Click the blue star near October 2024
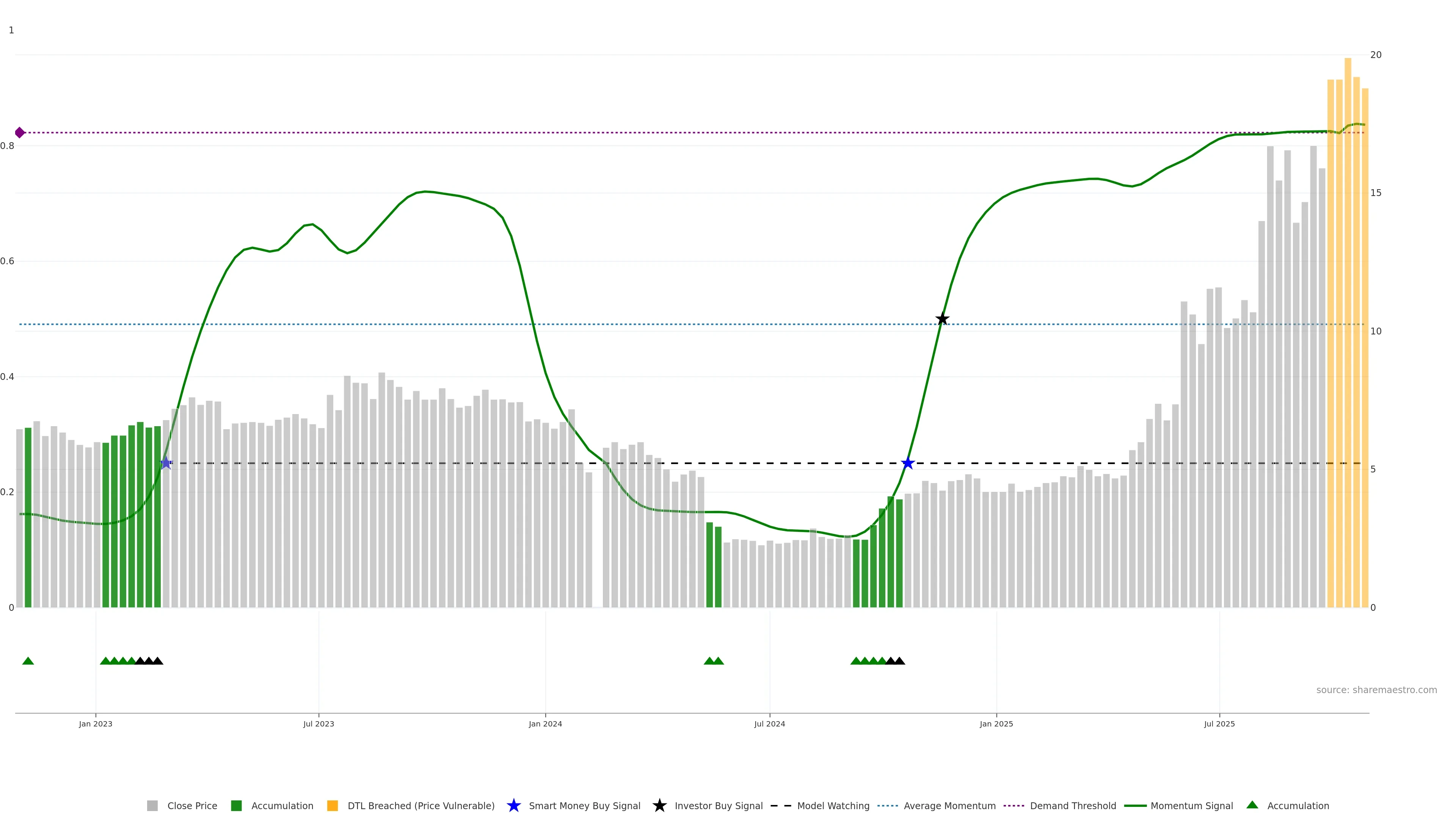The height and width of the screenshot is (819, 1456). pyautogui.click(x=908, y=463)
